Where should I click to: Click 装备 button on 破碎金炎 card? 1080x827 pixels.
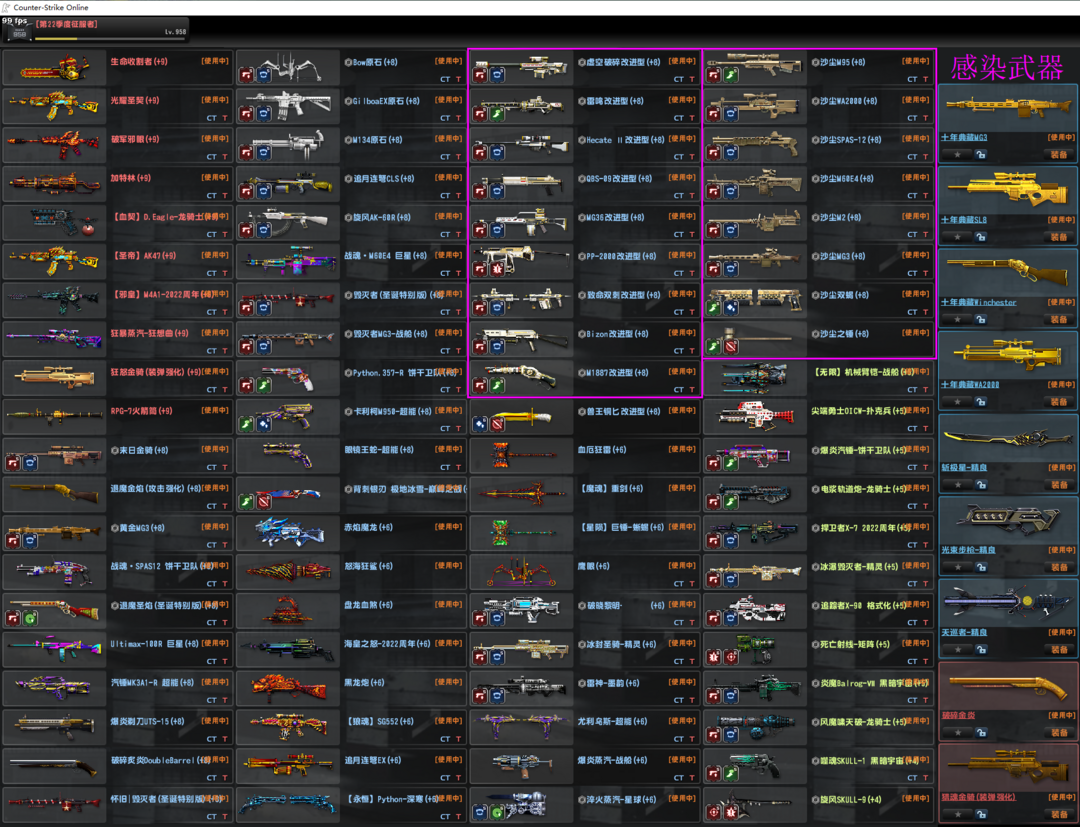pyautogui.click(x=1059, y=733)
